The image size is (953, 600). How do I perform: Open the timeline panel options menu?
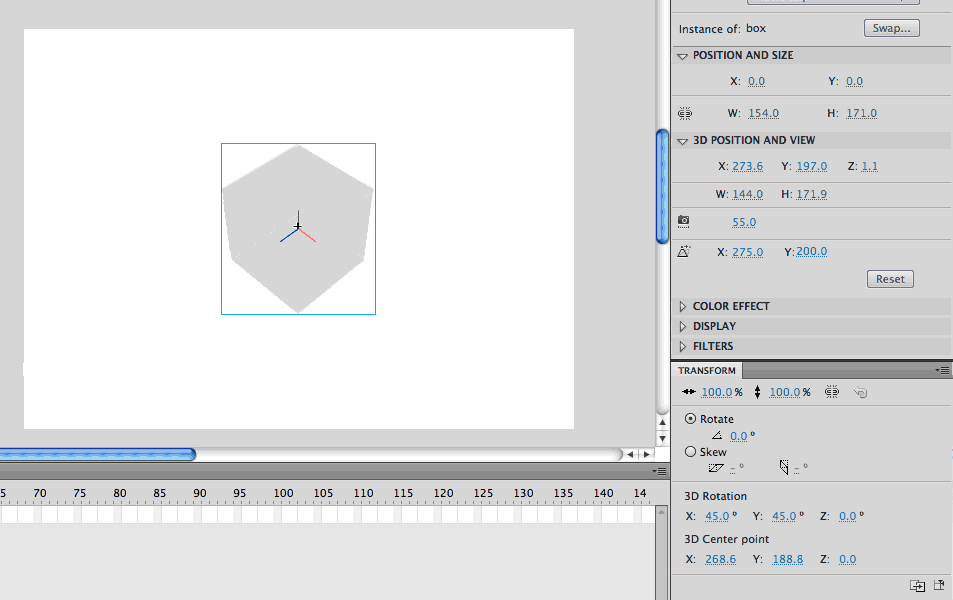pos(660,471)
